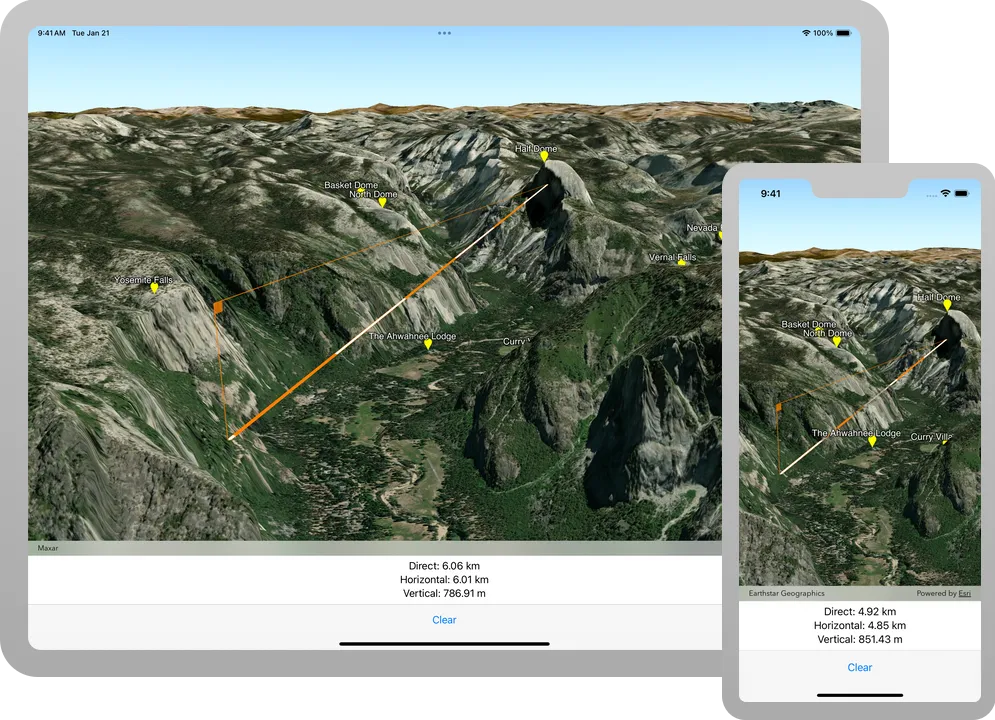Tap iPhone battery status icon
The height and width of the screenshot is (720, 995).
pyautogui.click(x=961, y=193)
